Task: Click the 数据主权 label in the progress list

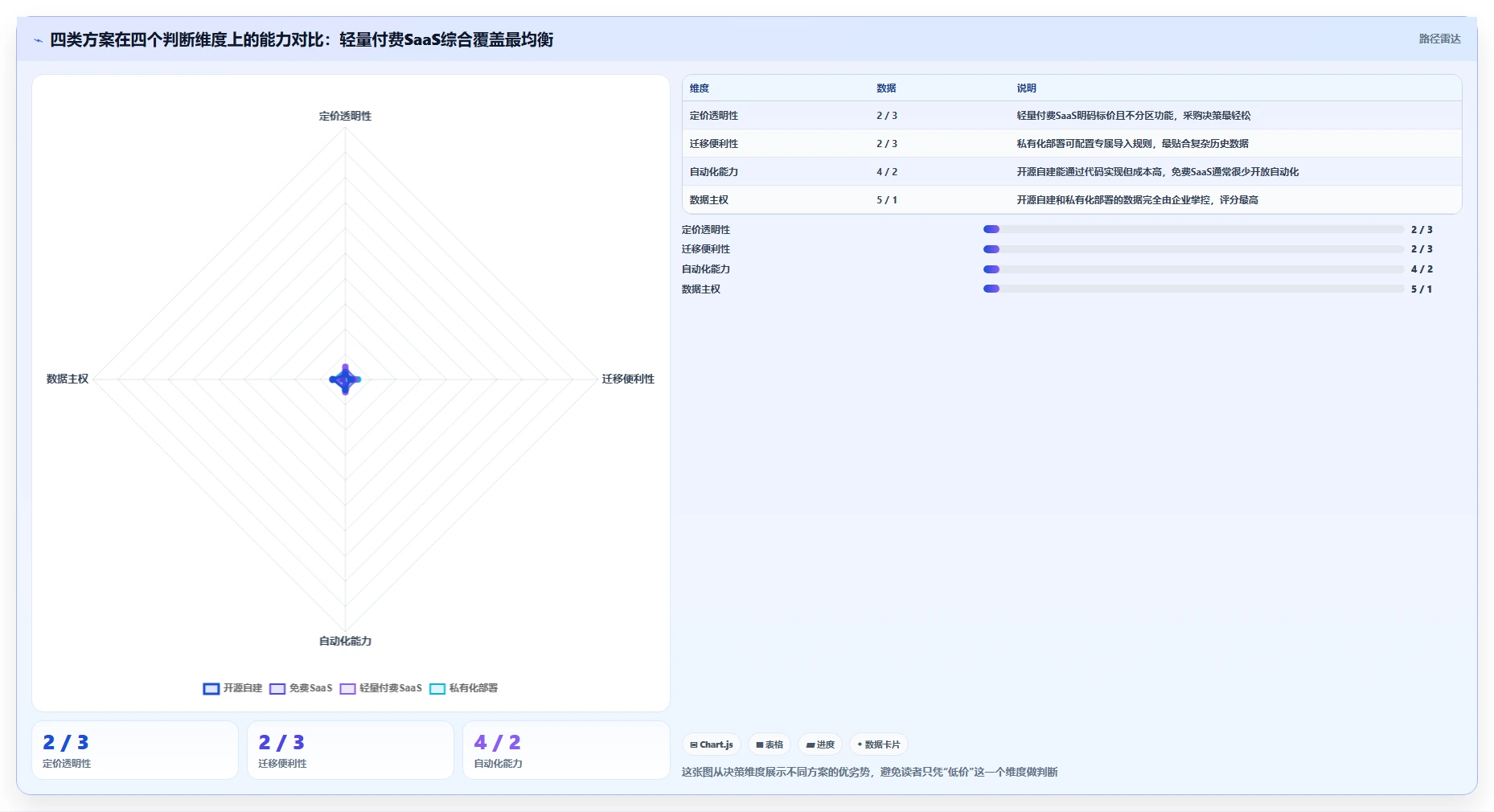Action: point(701,289)
